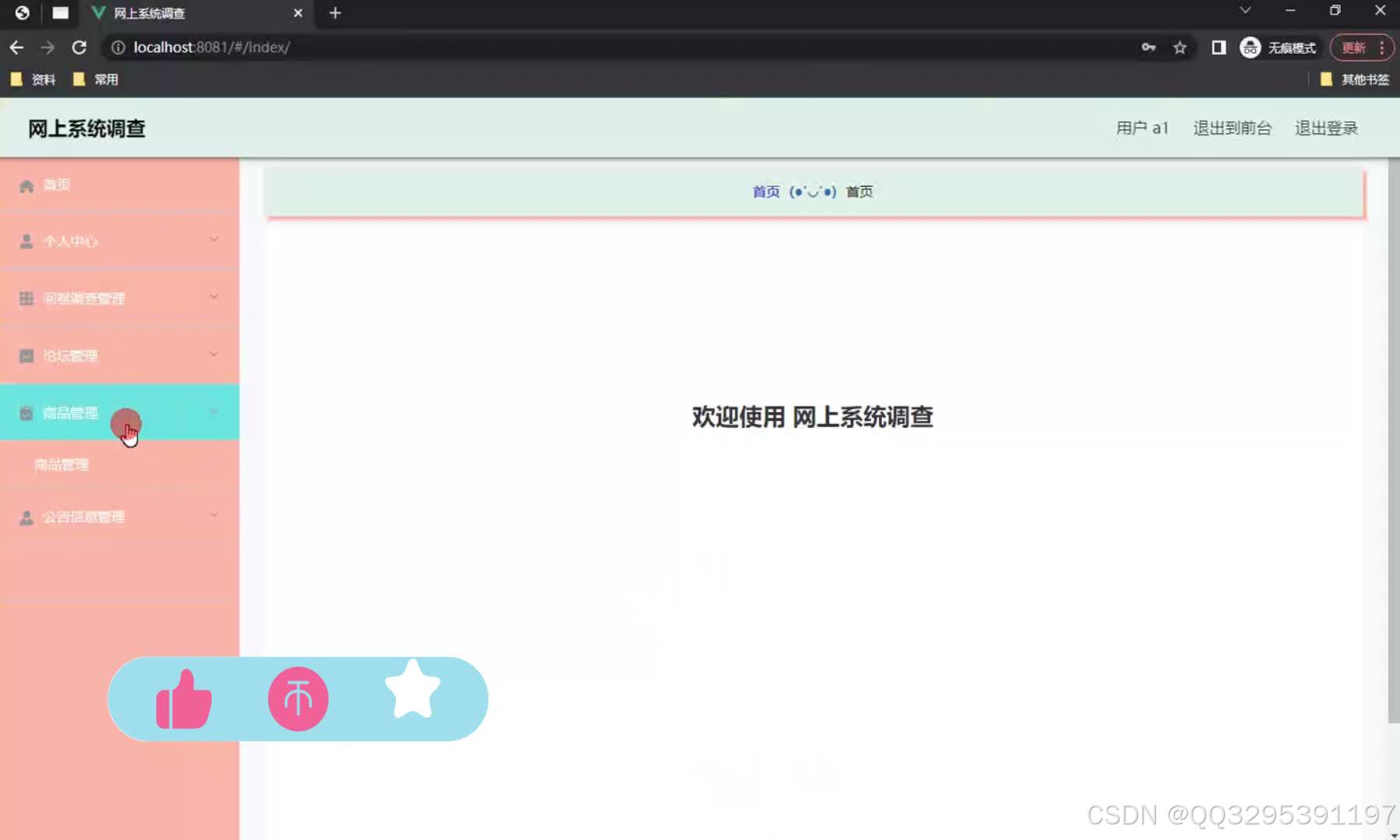Open the 常用 bookmarks folder
This screenshot has height=840, width=1400.
point(96,79)
